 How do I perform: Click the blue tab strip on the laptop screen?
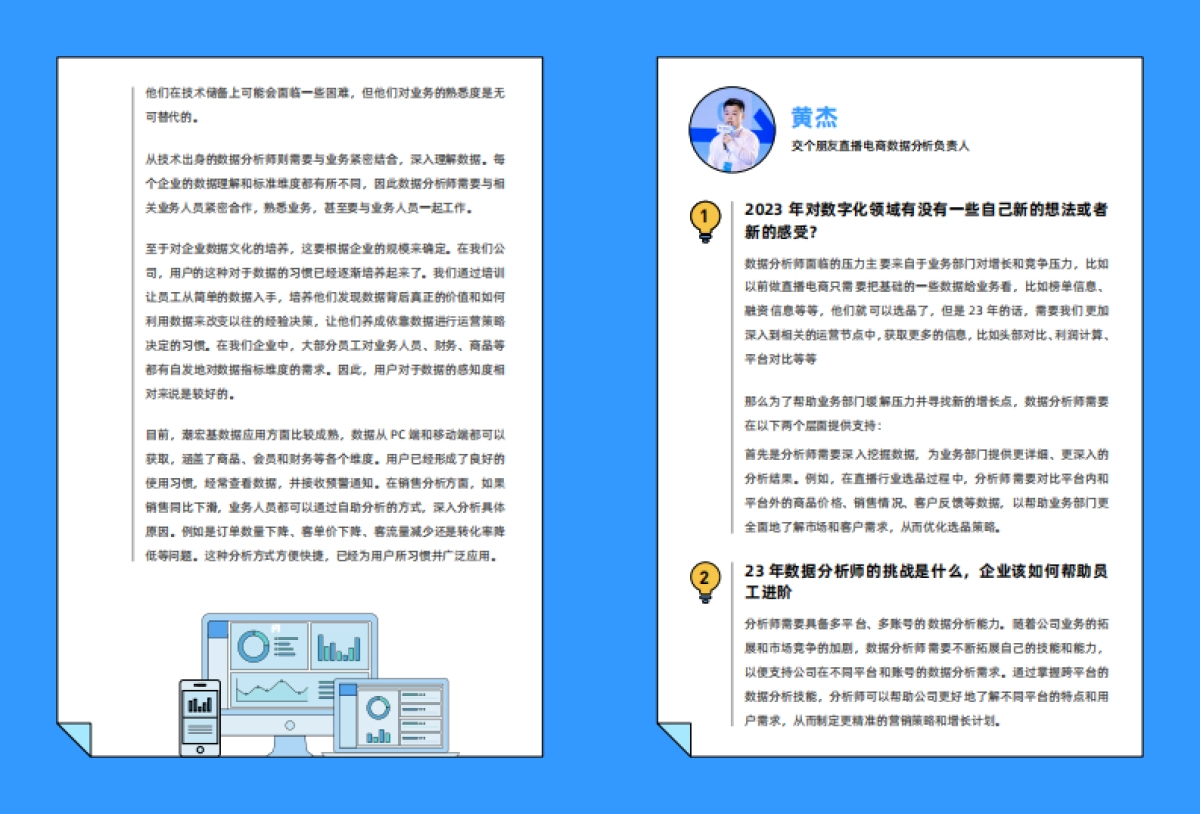pyautogui.click(x=347, y=689)
